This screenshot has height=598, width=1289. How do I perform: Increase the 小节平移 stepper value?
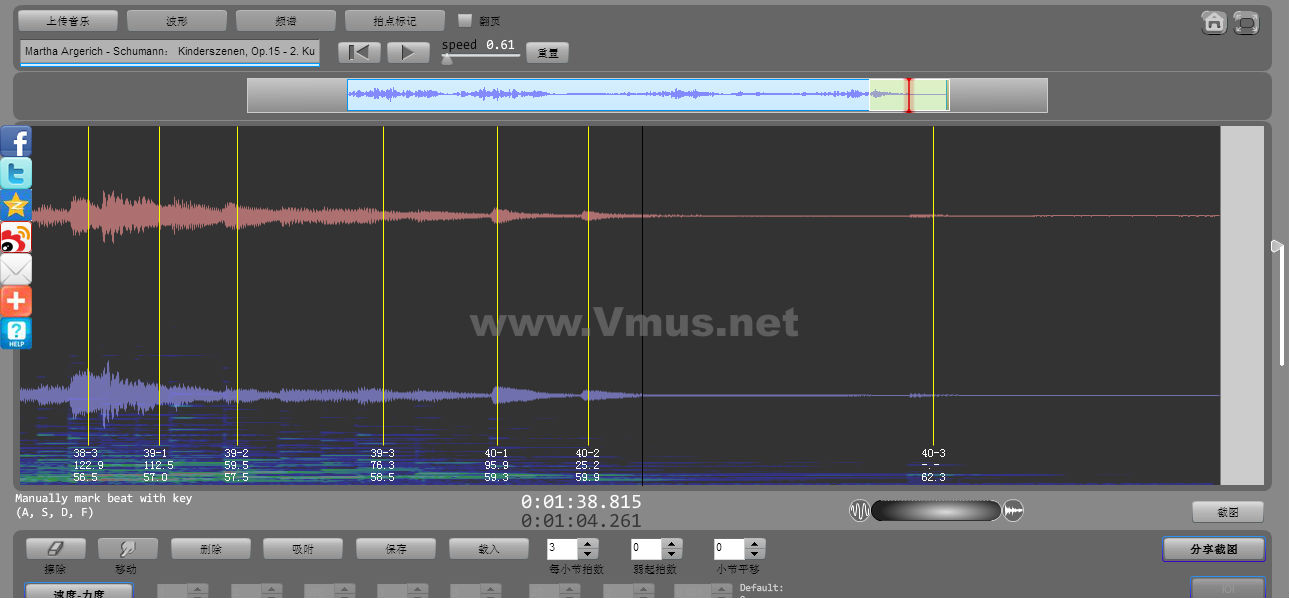(755, 544)
